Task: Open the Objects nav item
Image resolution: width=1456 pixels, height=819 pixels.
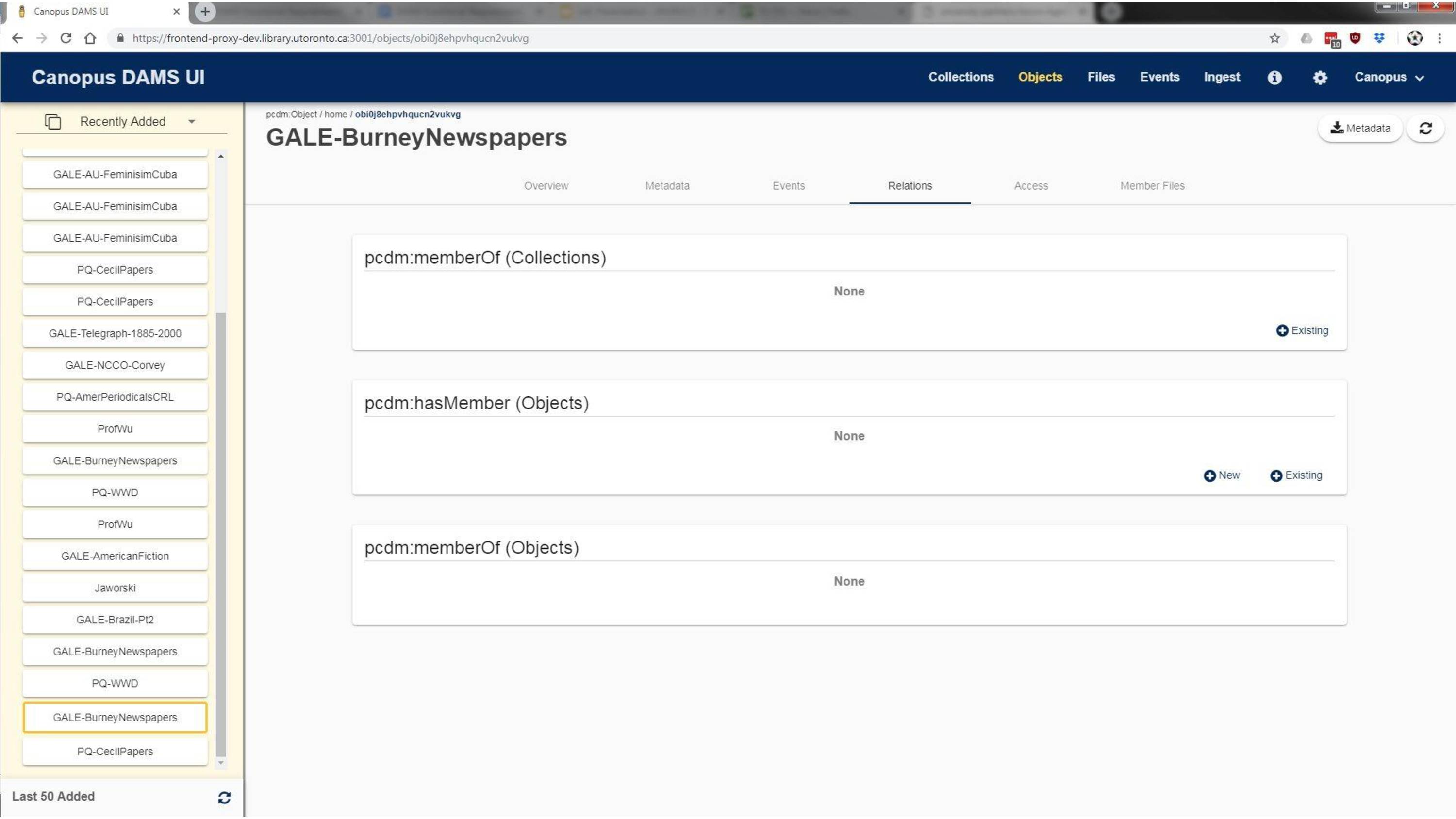Action: (x=1040, y=78)
